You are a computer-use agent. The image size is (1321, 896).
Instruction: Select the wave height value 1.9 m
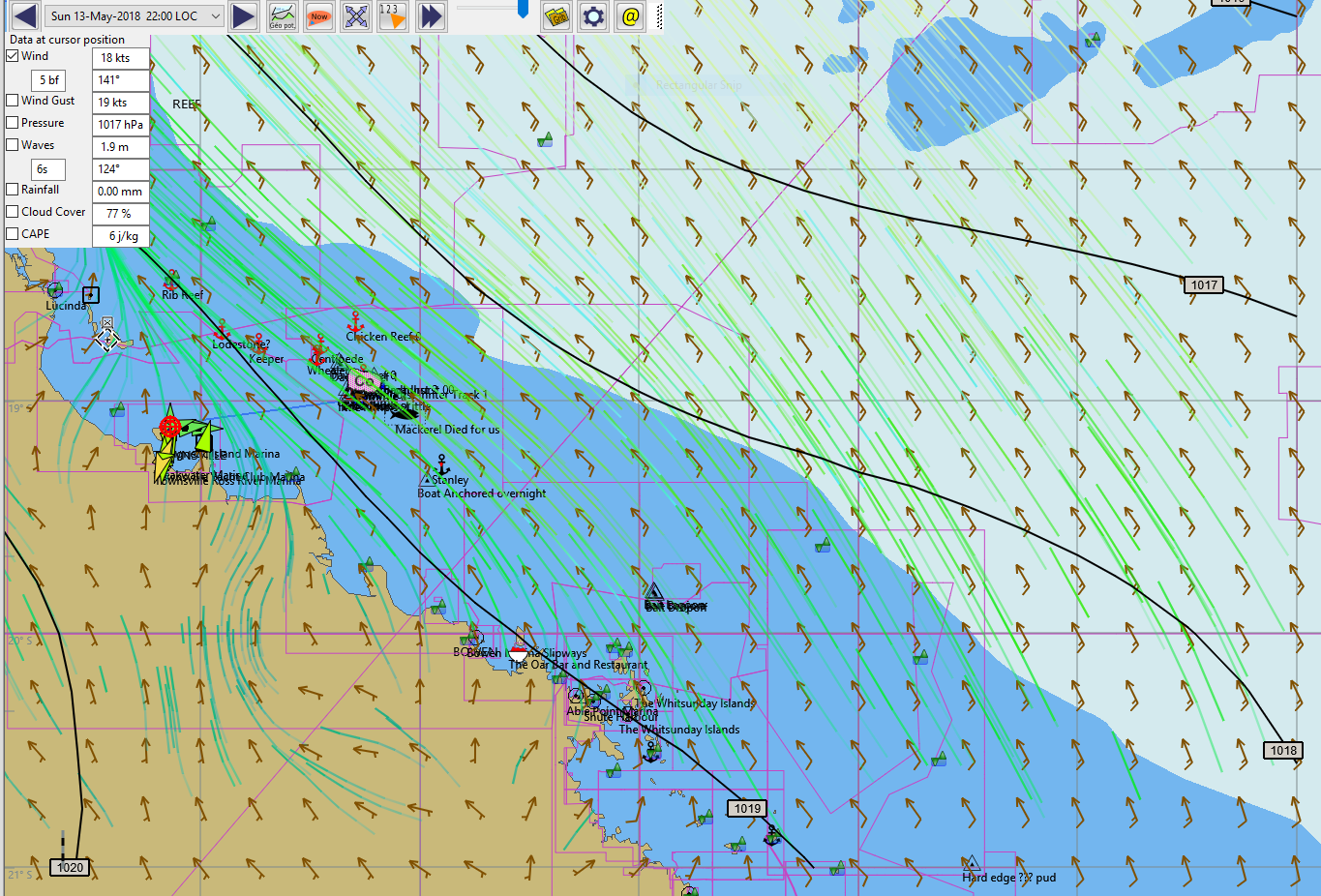click(x=121, y=147)
